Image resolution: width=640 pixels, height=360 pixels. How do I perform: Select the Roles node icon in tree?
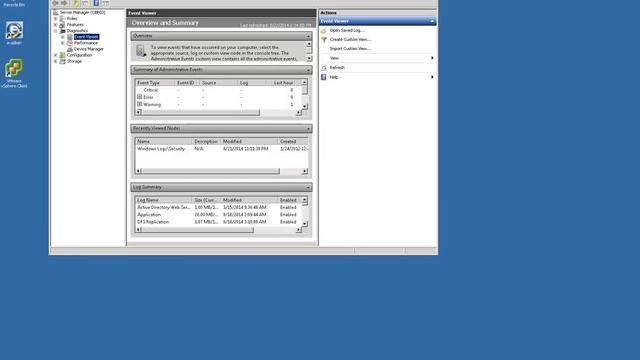62,18
